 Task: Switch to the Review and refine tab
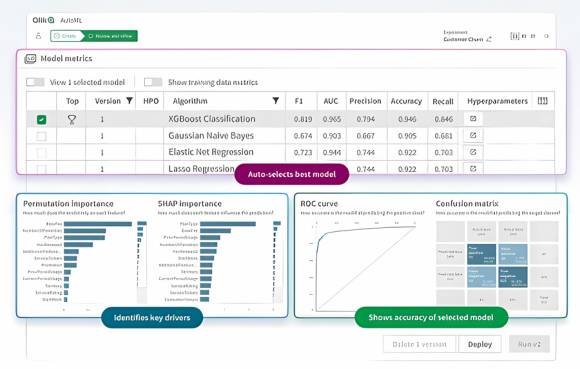pos(110,36)
